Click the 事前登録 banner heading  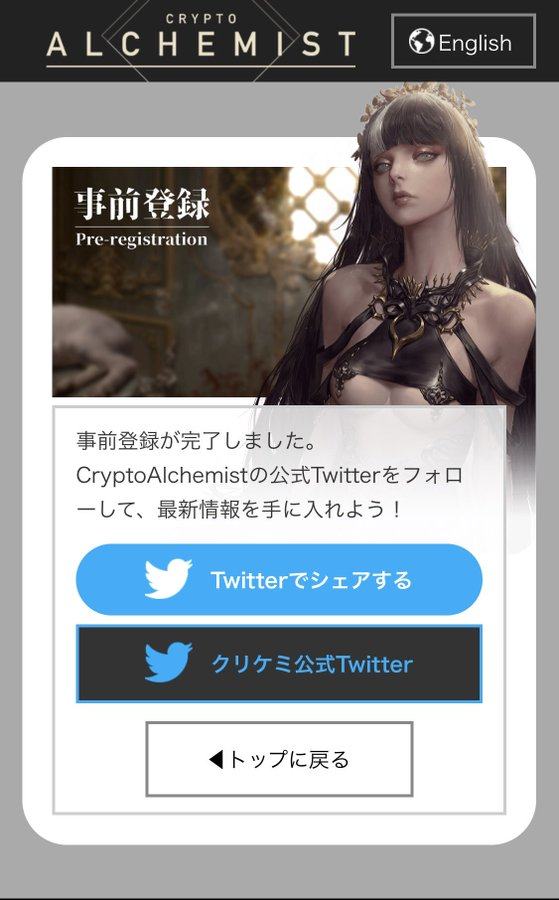pos(142,205)
